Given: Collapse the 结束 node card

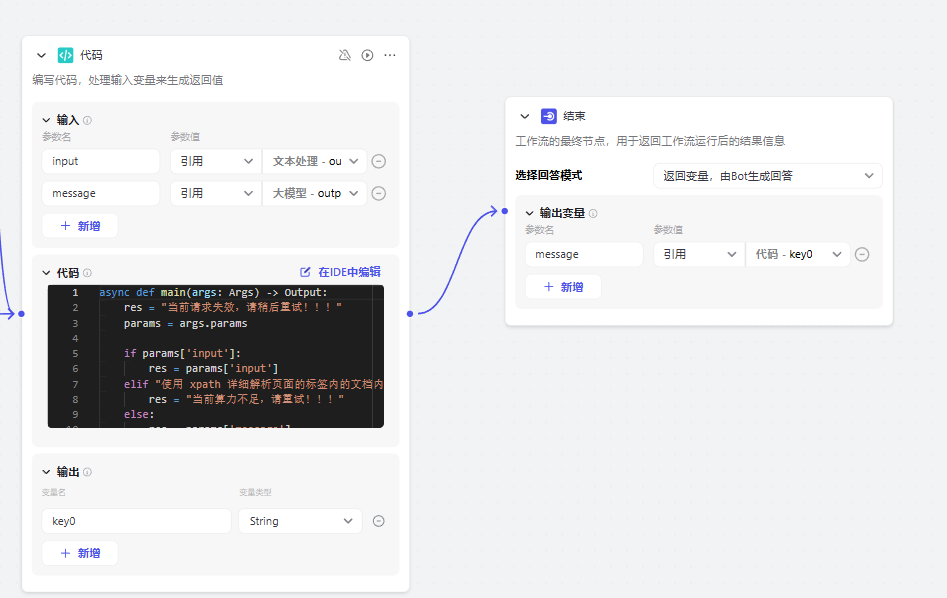Looking at the screenshot, I should pos(525,116).
